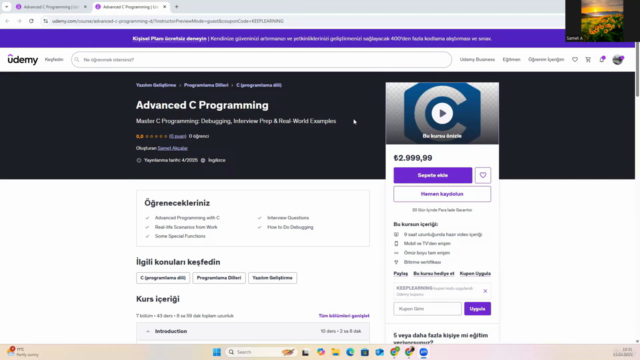Open Öğrenim İçeriğim menu item
This screenshot has height=360, width=640.
pyautogui.click(x=546, y=60)
